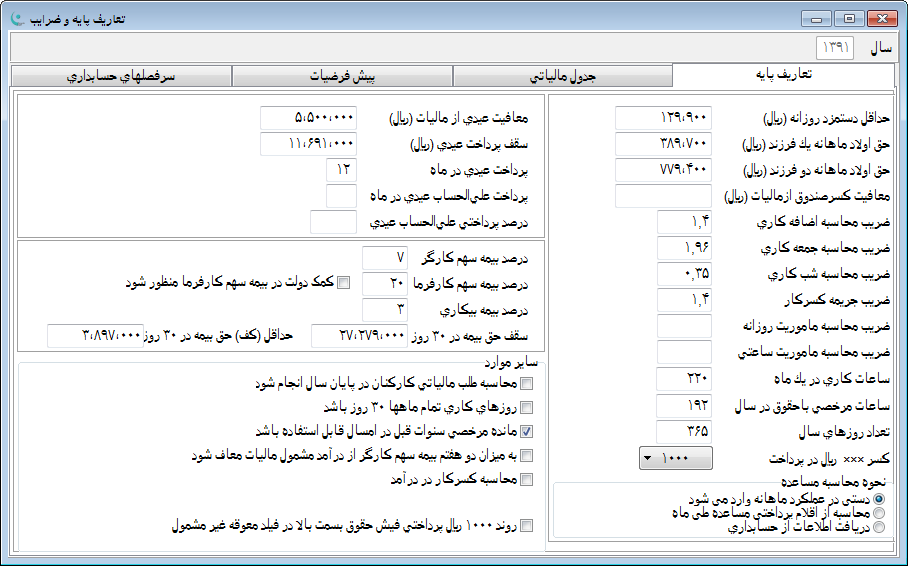The image size is (908, 566).
Task: Click the درصد بيمه سهم کارگر field
Action: 384,258
